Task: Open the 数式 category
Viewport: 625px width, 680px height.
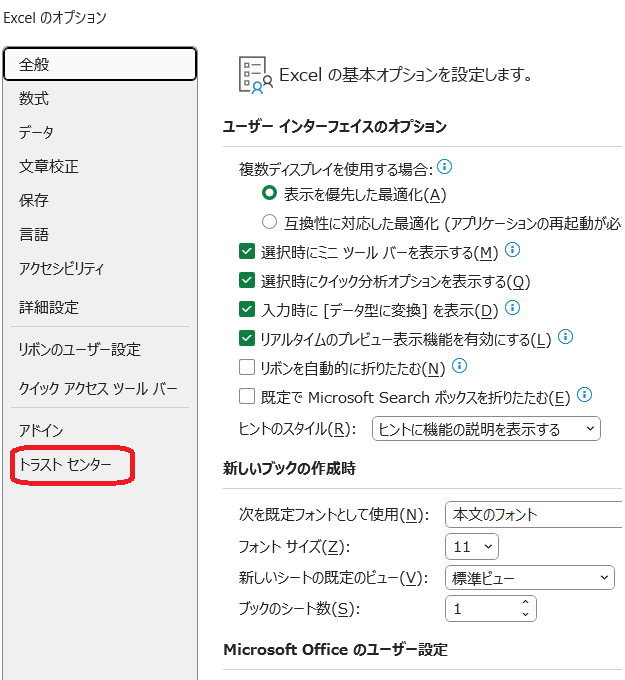Action: pyautogui.click(x=34, y=98)
